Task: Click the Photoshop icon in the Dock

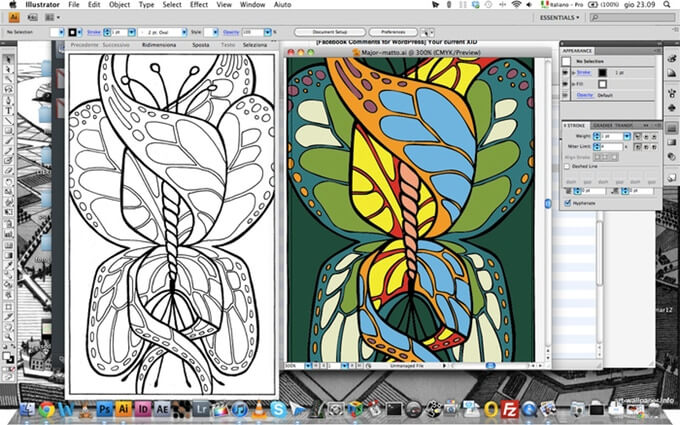Action: click(x=105, y=409)
